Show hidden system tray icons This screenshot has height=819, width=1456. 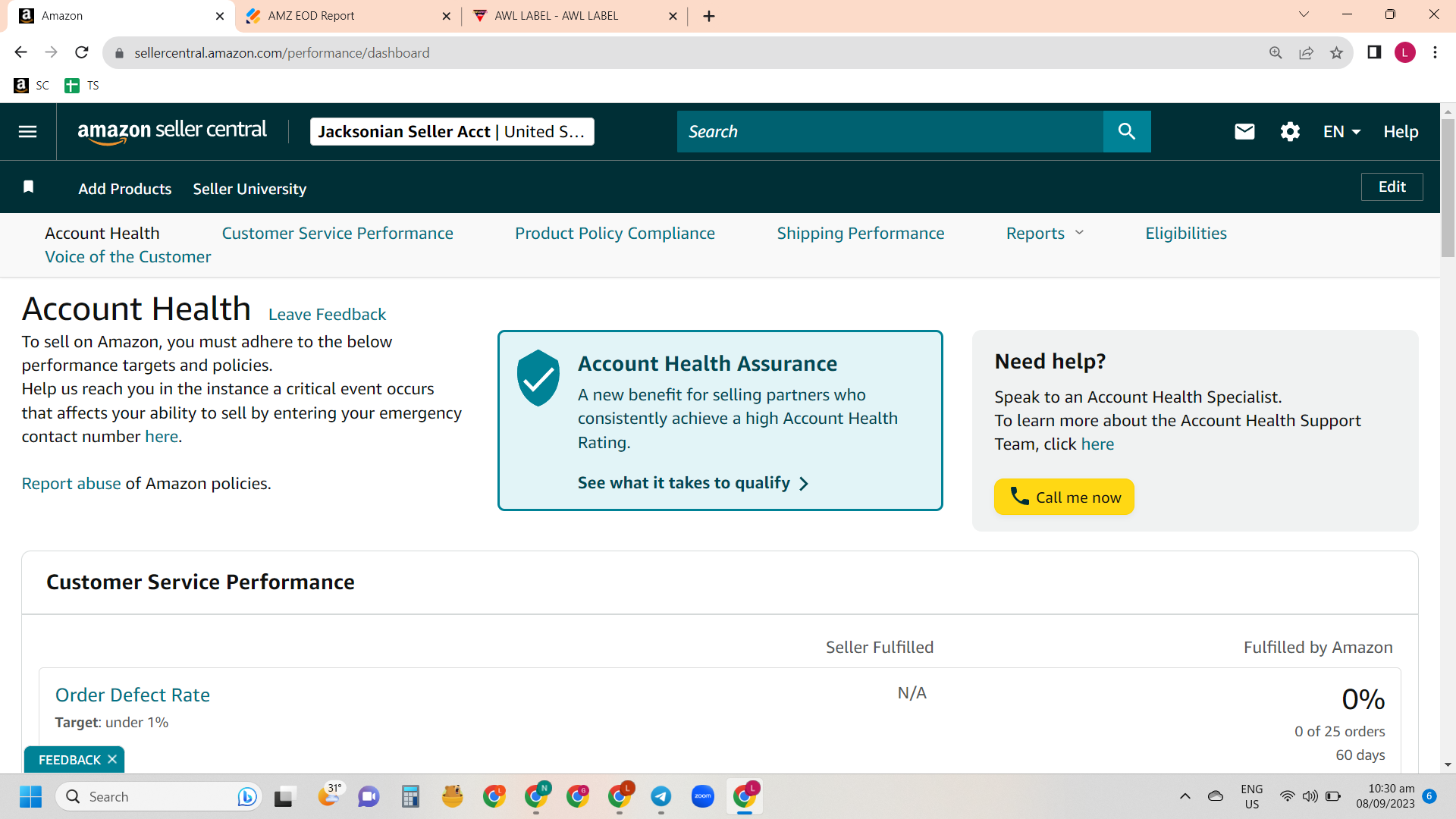1185,796
